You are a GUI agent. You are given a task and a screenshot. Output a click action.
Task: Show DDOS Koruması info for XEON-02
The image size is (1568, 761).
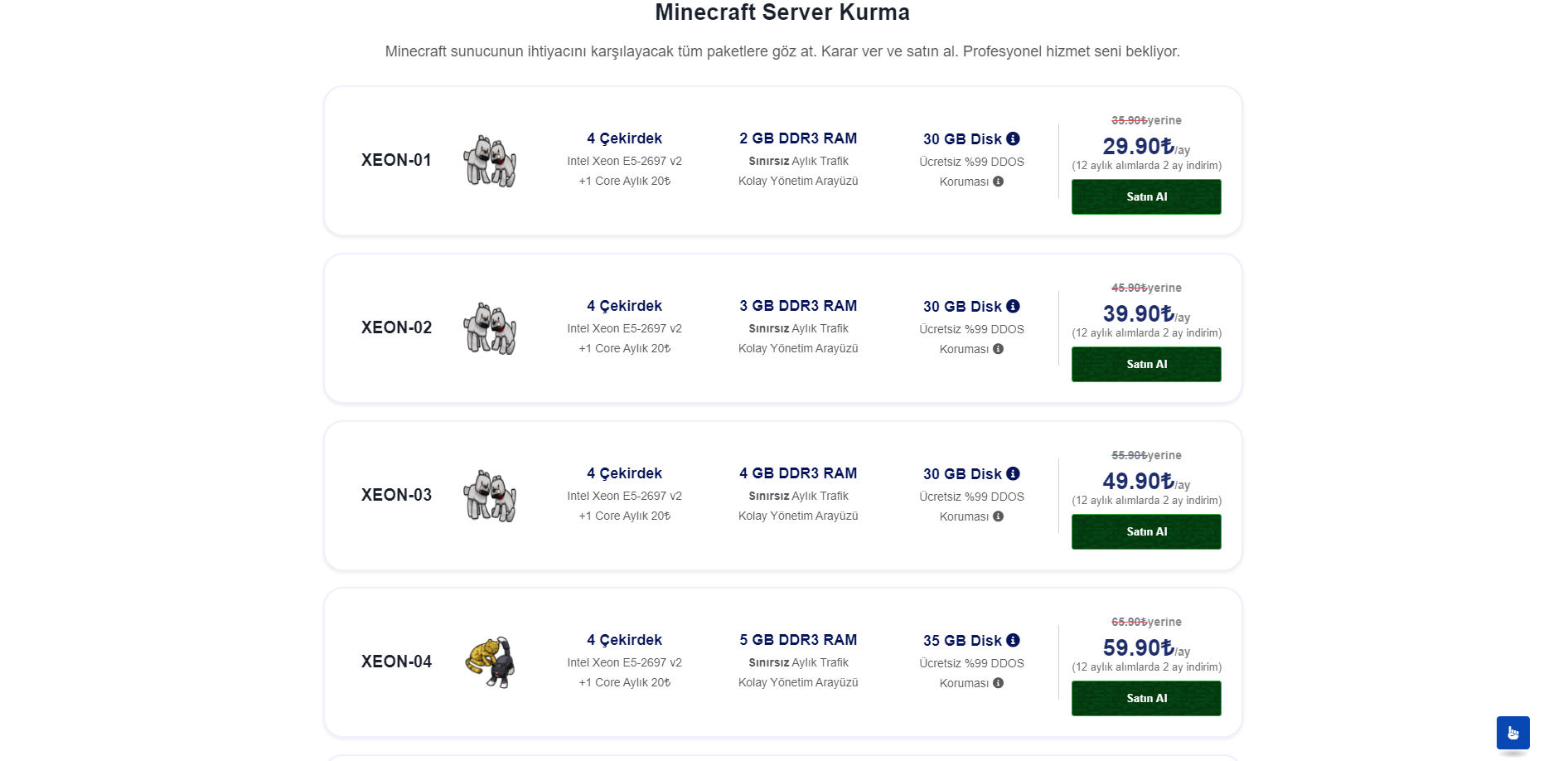coord(998,349)
